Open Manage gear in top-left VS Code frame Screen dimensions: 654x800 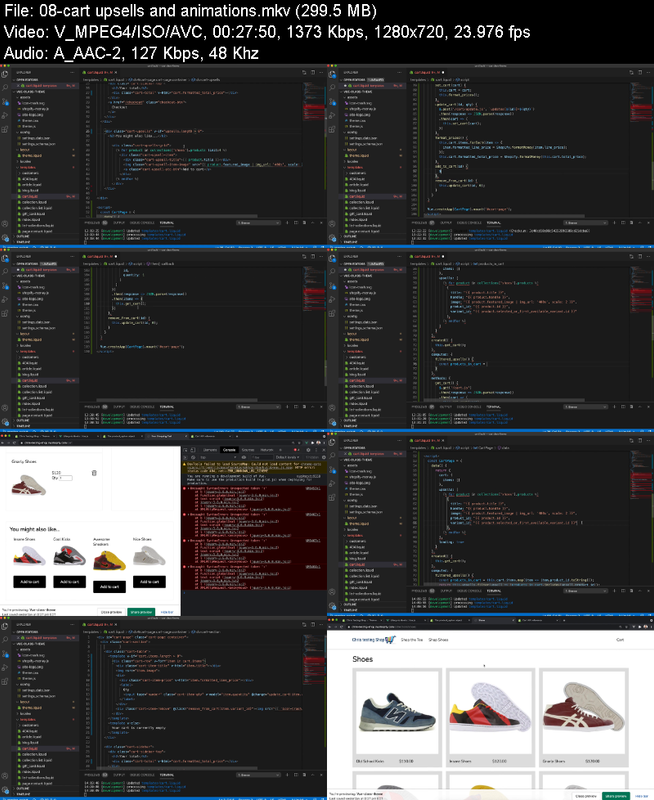point(5,237)
